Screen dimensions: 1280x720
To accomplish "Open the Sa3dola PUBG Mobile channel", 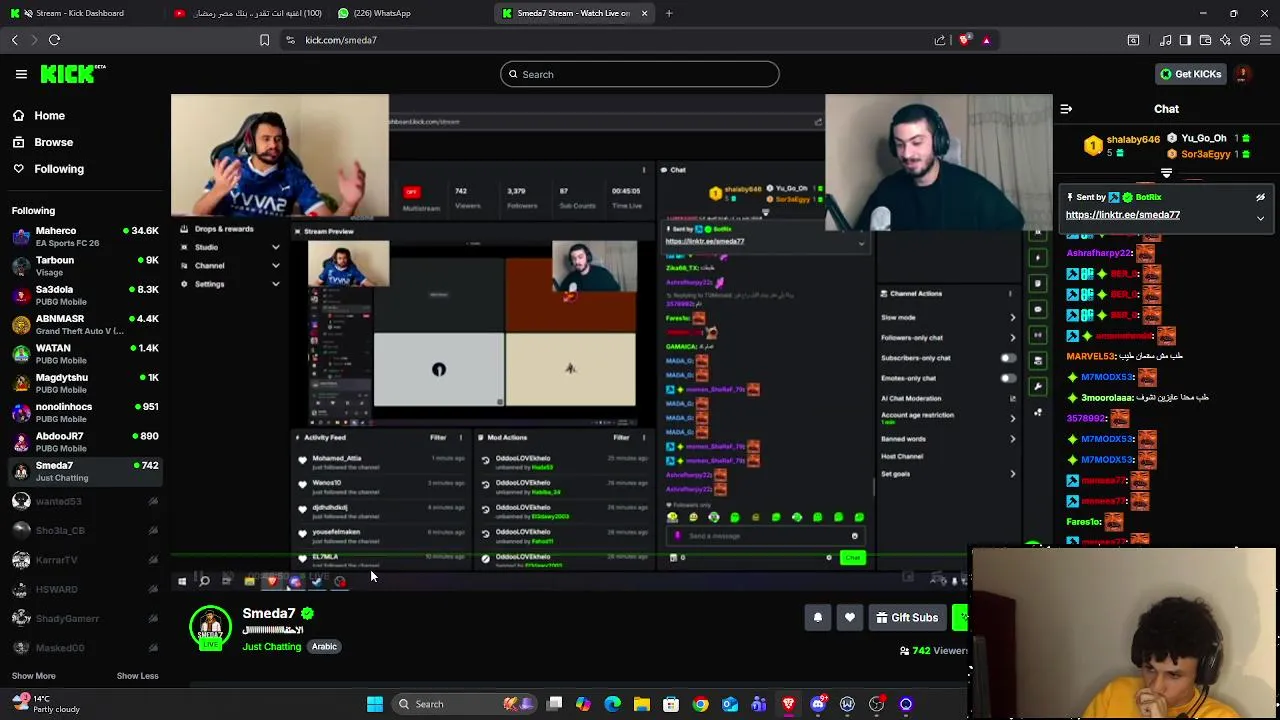I will point(85,295).
